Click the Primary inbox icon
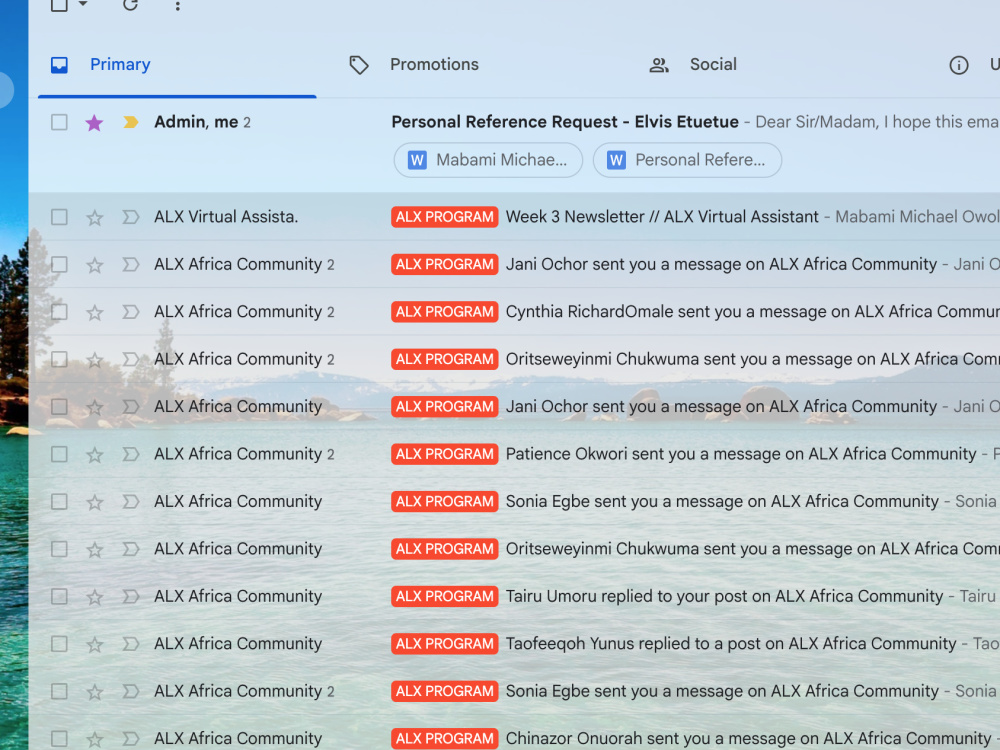The image size is (1000, 750). pyautogui.click(x=59, y=65)
